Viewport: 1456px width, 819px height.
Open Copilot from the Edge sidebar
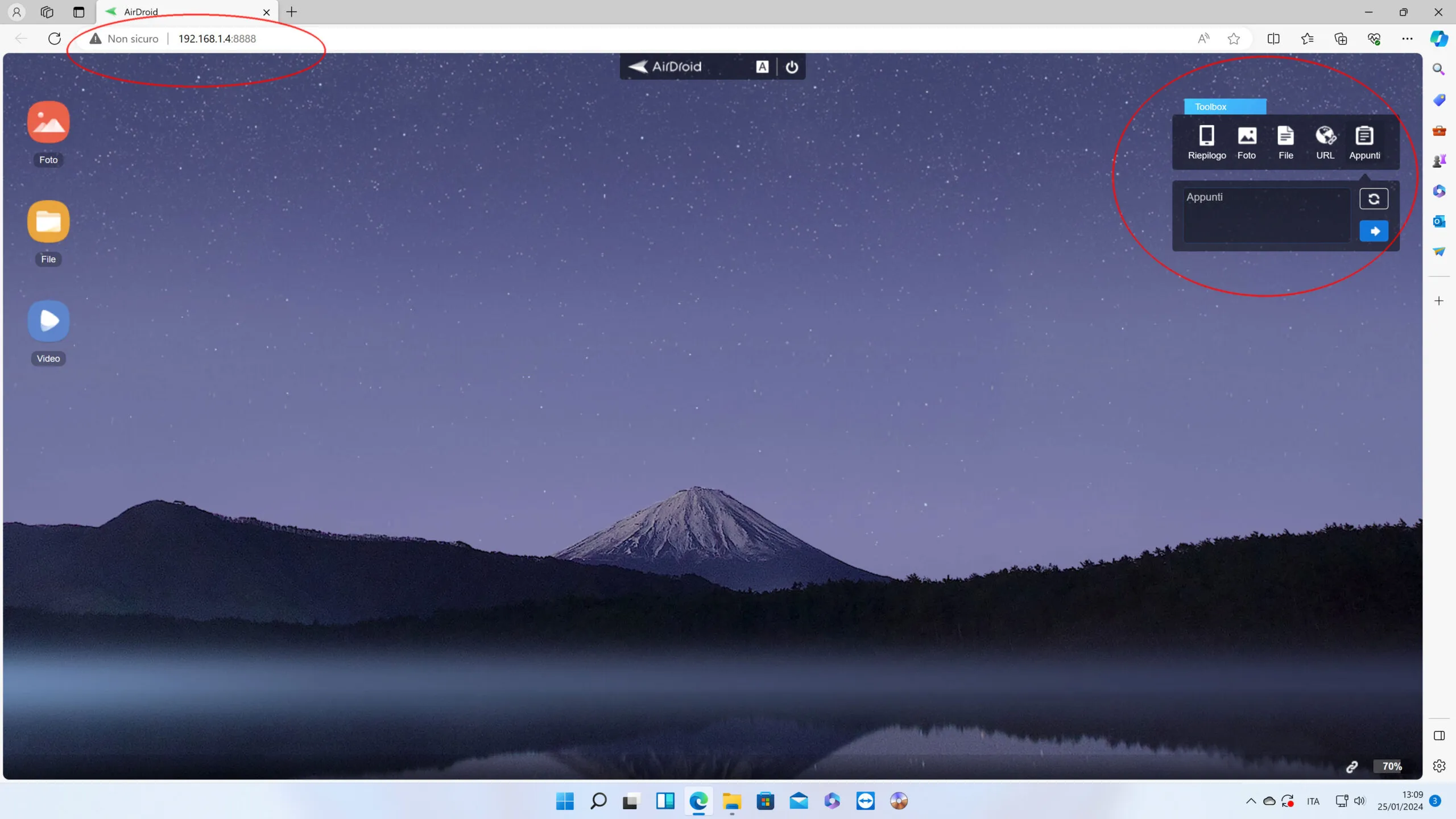[1440, 39]
